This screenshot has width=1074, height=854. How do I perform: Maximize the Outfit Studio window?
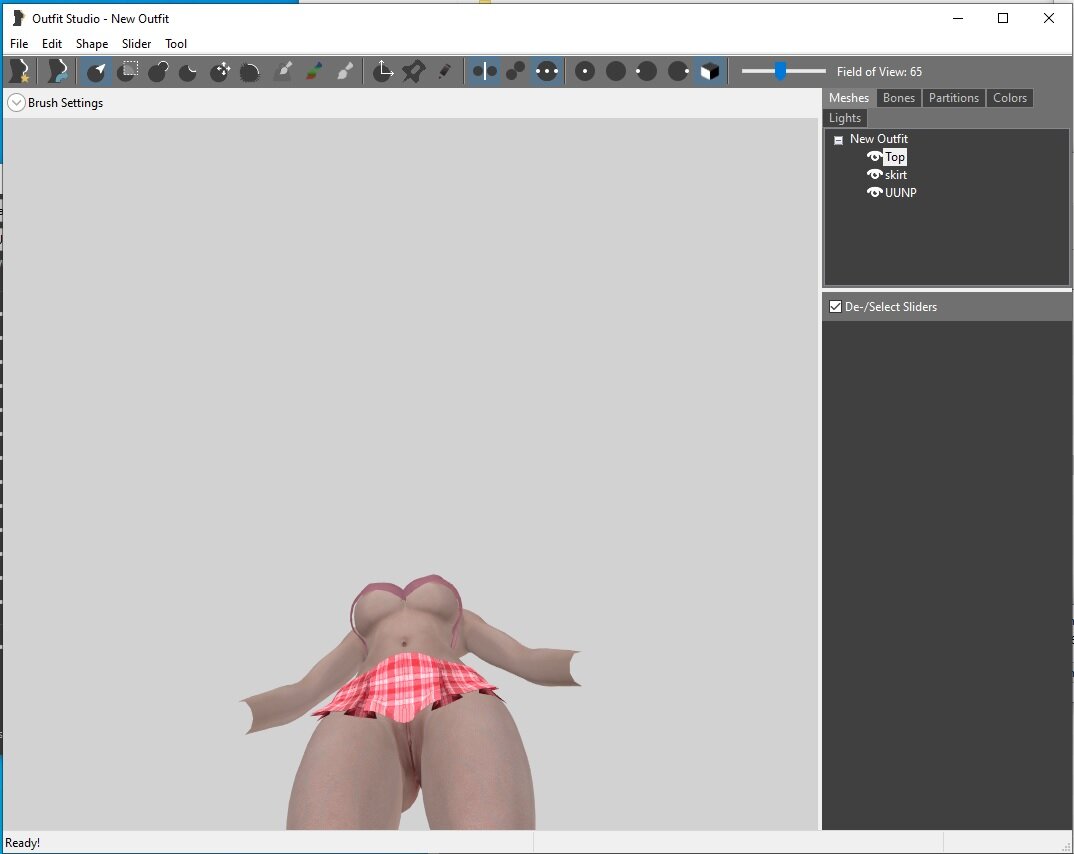tap(1003, 18)
